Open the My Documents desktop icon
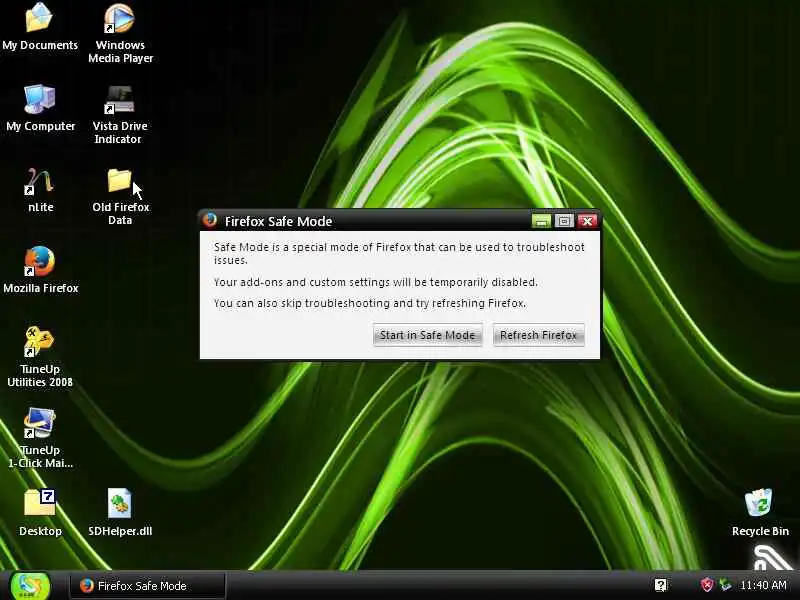Viewport: 800px width, 600px height. click(40, 27)
